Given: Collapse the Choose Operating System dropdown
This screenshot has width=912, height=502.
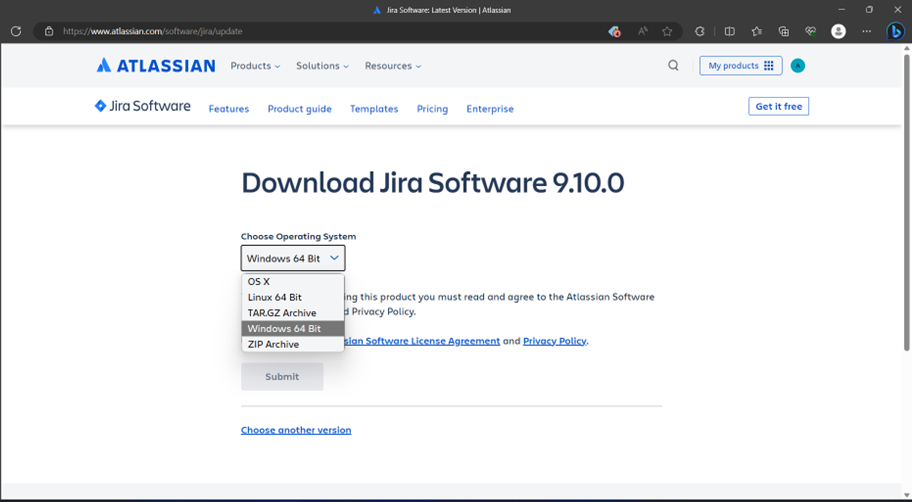Looking at the screenshot, I should click(x=293, y=258).
